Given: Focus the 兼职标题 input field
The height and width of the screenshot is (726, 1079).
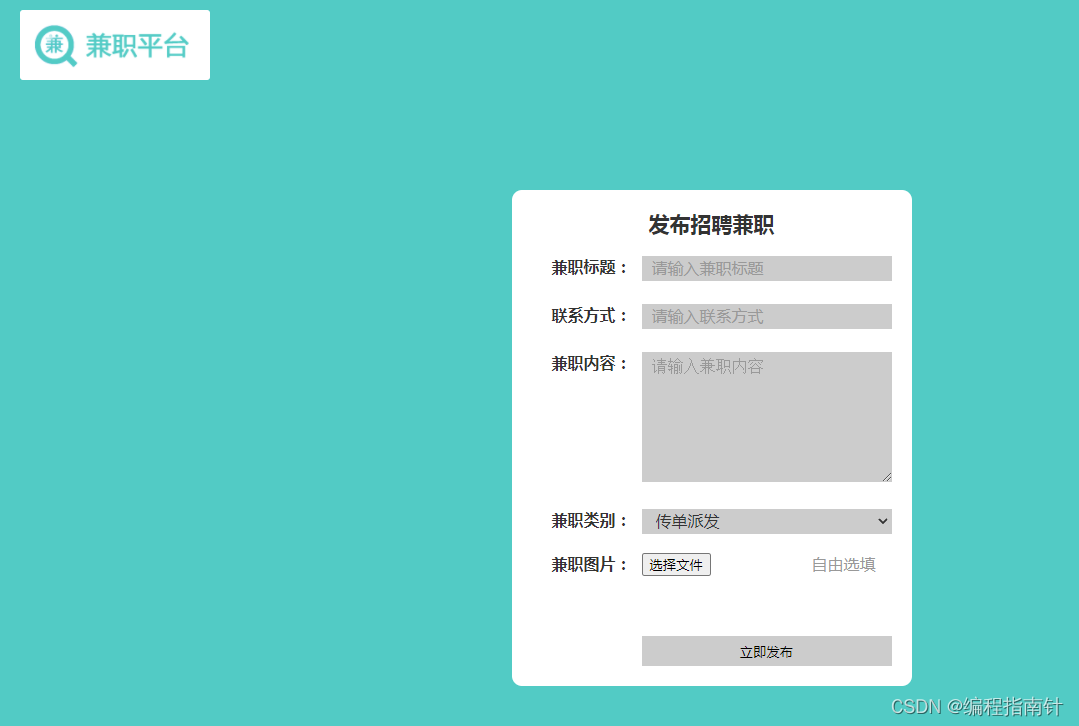Looking at the screenshot, I should click(x=767, y=268).
